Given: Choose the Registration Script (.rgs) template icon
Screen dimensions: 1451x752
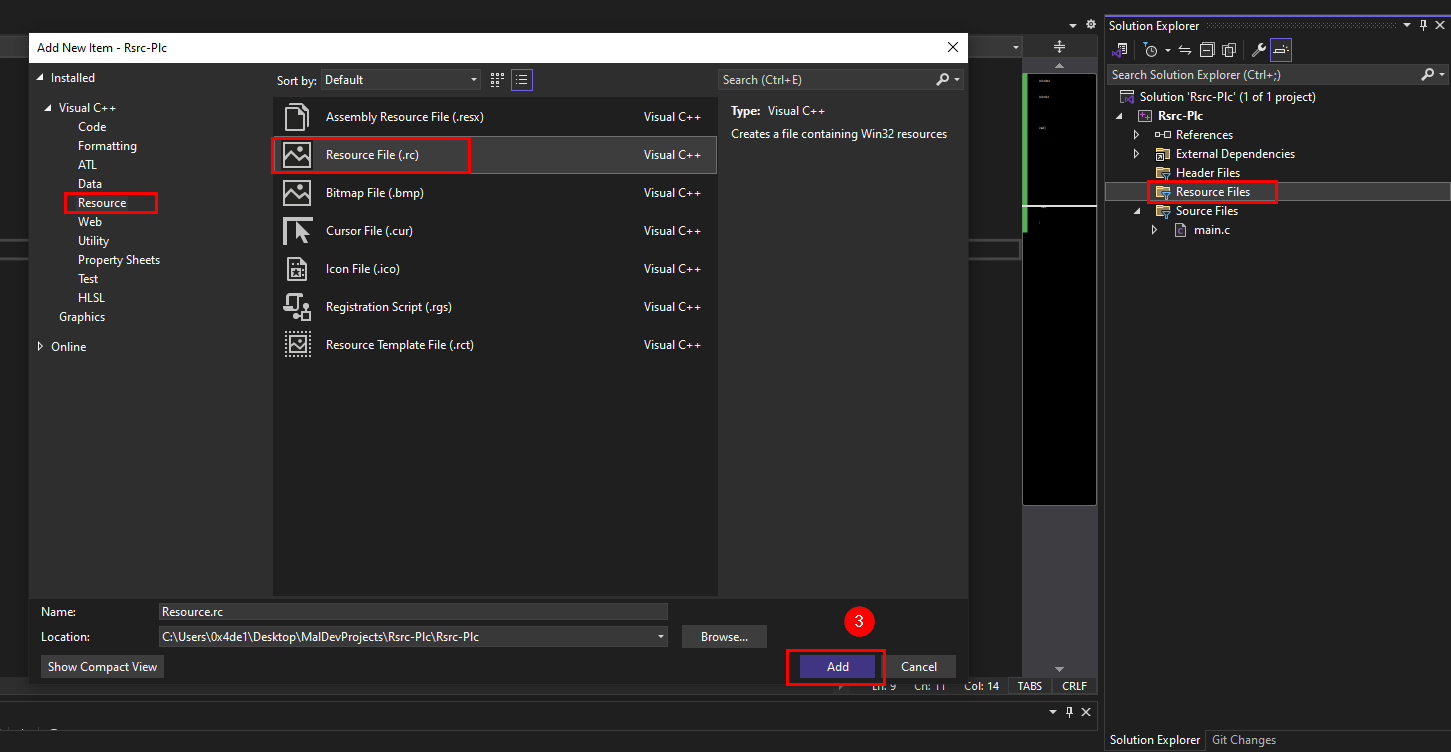Looking at the screenshot, I should click(297, 307).
